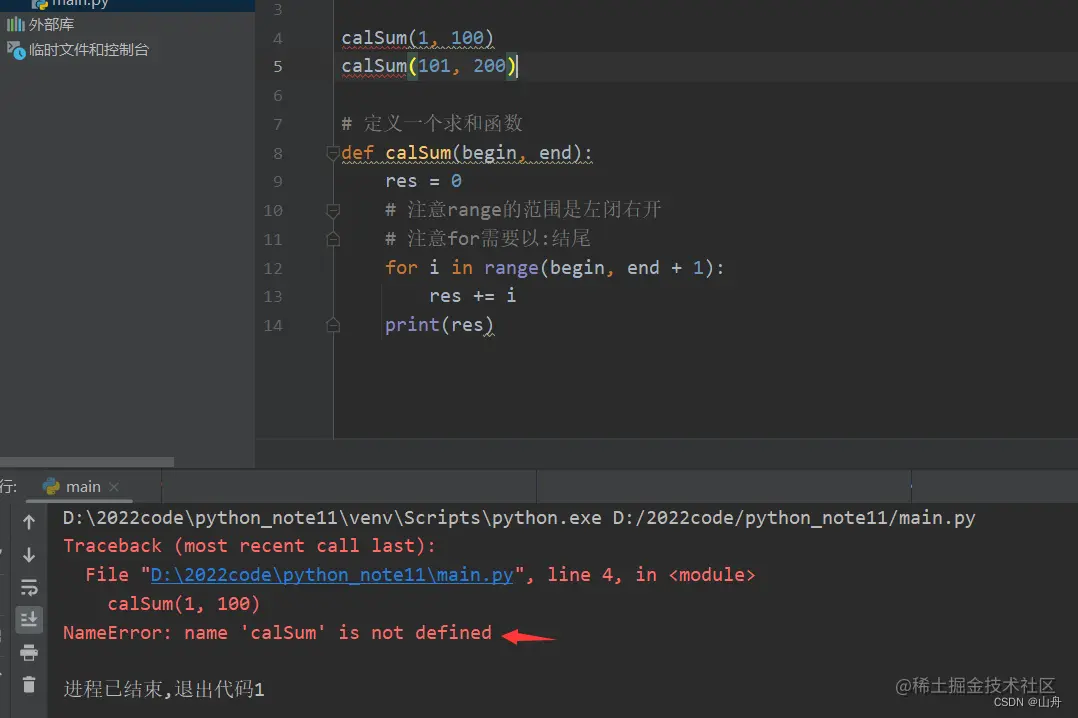Click the for i in range line
This screenshot has height=718, width=1078.
tap(554, 268)
